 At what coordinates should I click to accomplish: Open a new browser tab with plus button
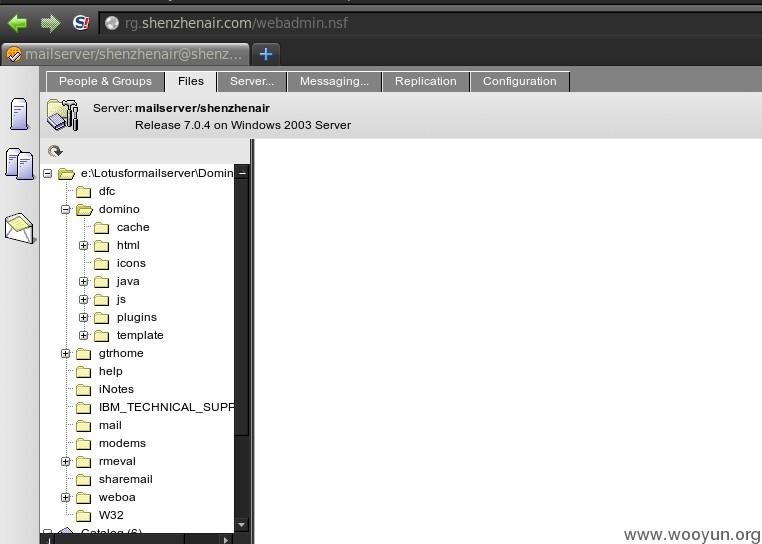266,54
